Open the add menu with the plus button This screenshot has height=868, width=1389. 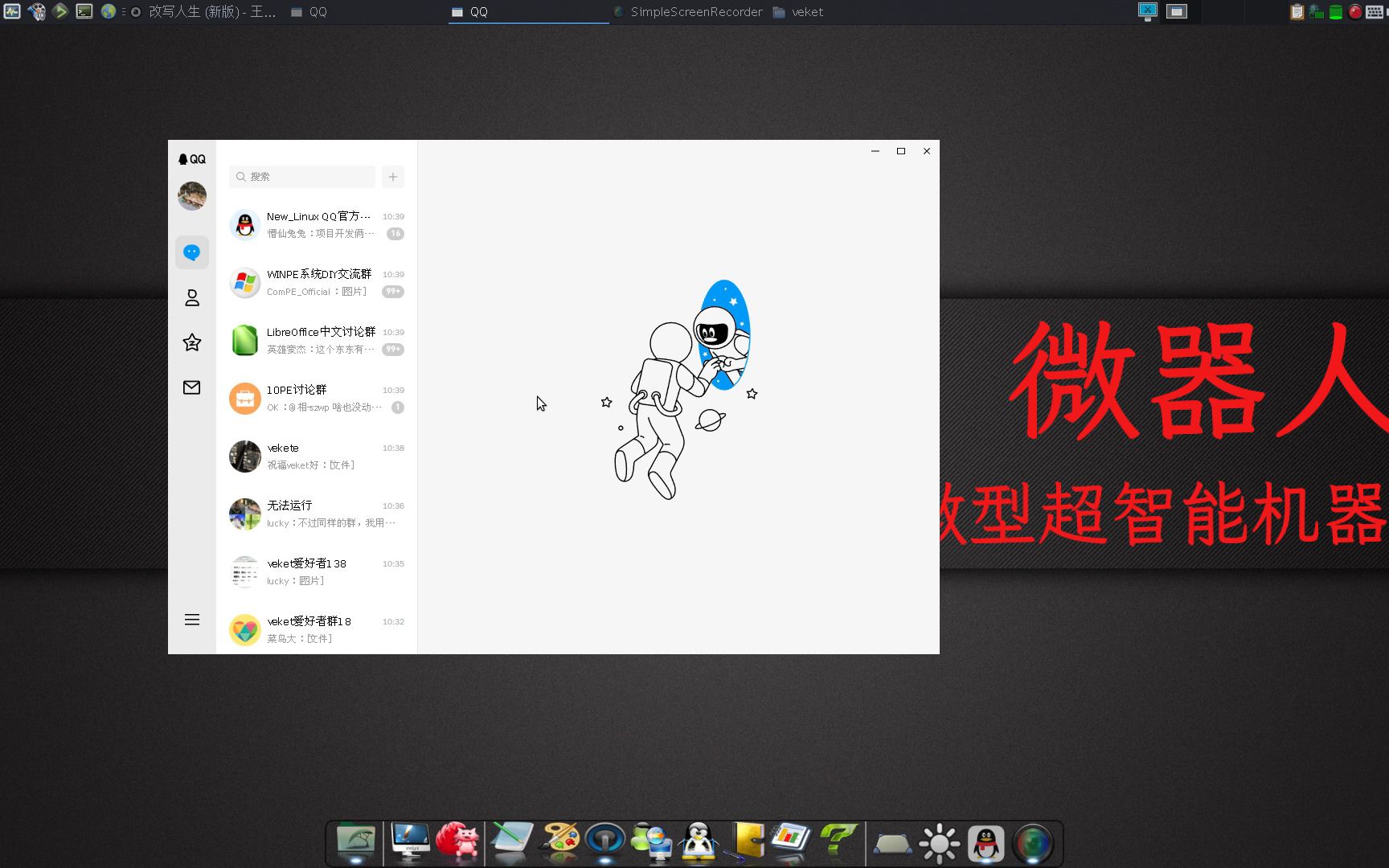click(x=392, y=176)
